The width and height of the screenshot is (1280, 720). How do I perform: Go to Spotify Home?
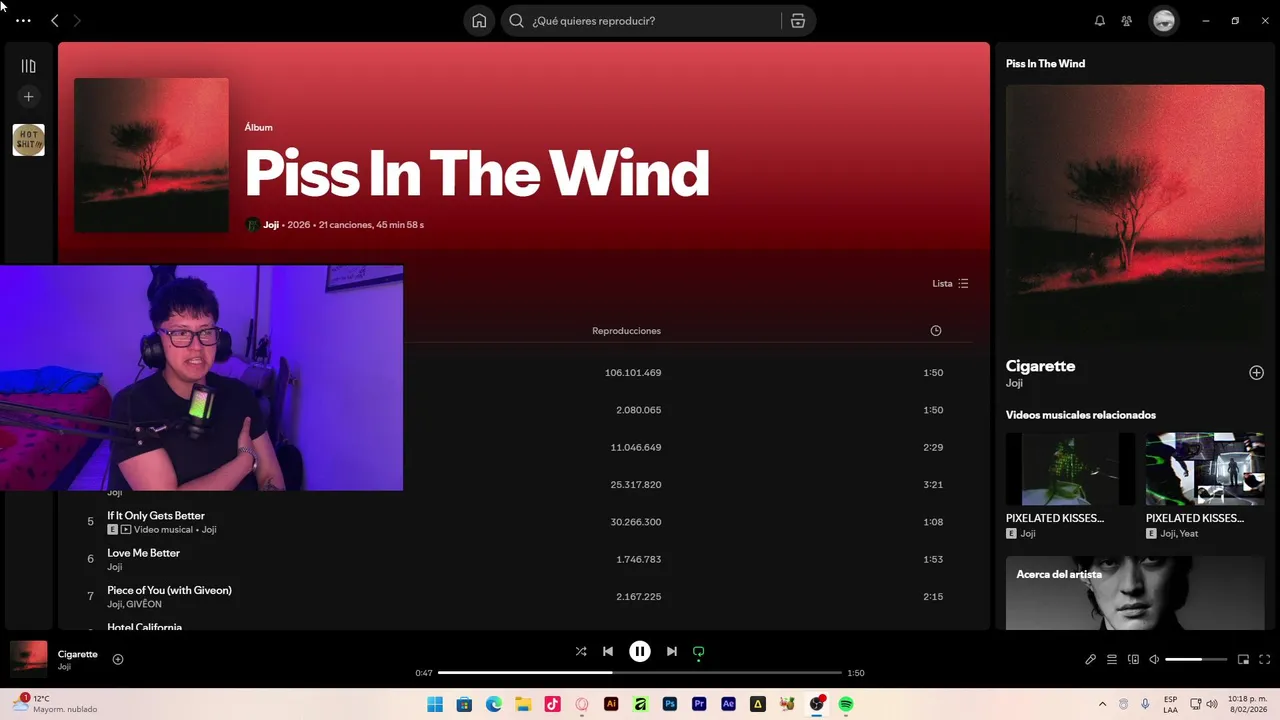pos(479,20)
